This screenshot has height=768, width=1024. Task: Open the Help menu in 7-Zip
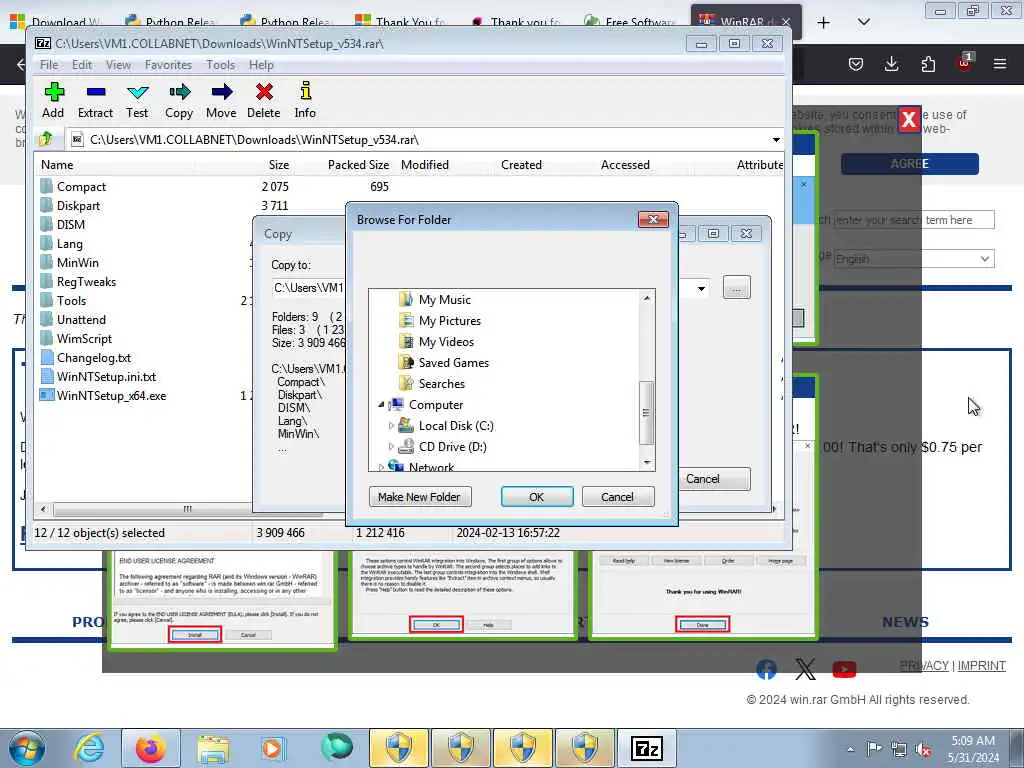[261, 65]
